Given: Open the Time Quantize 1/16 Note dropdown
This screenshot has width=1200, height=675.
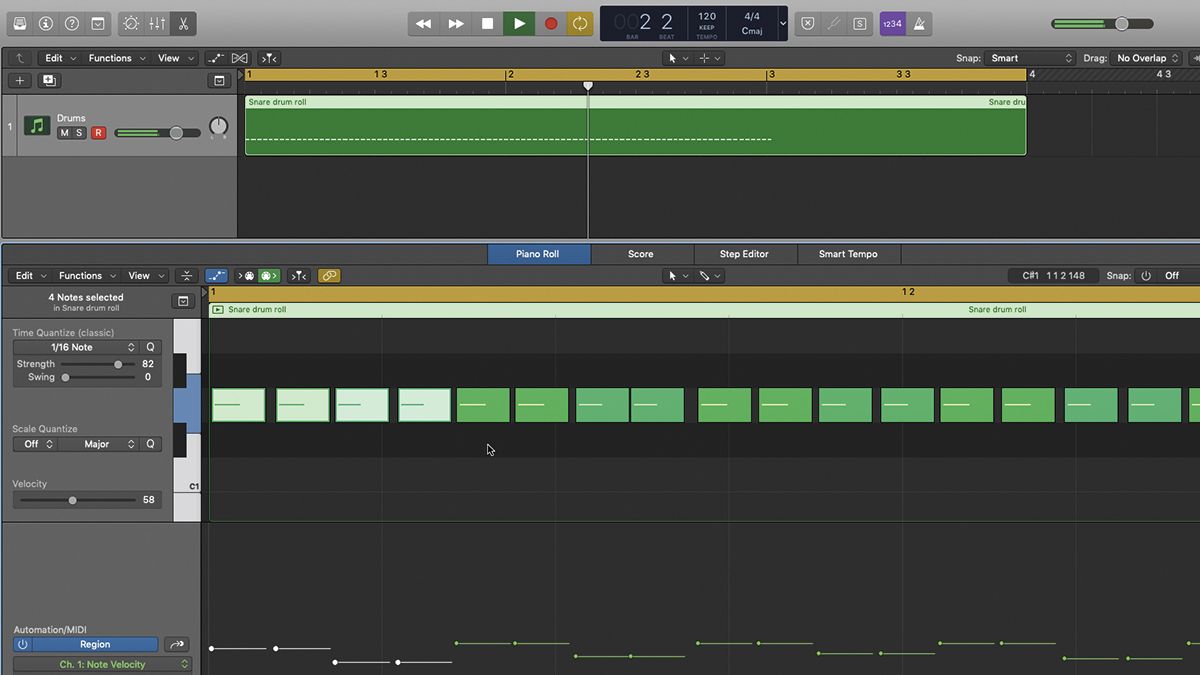Looking at the screenshot, I should (76, 347).
